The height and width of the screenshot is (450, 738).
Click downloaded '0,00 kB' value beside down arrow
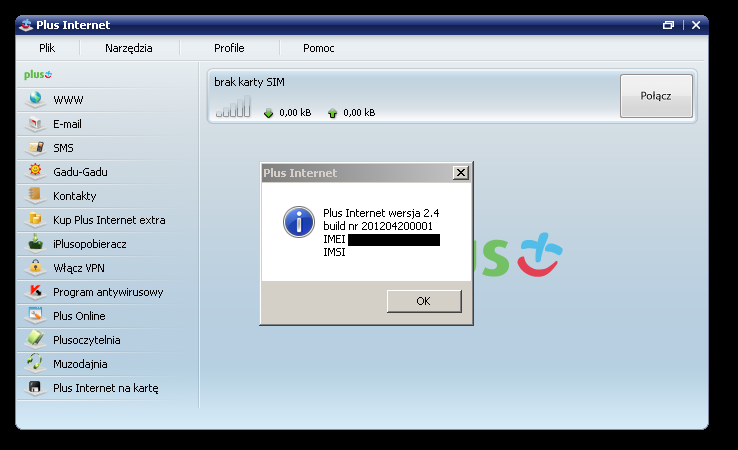(295, 113)
